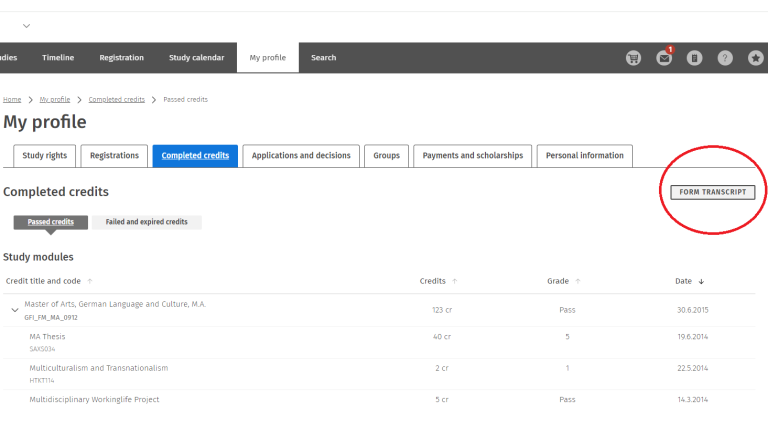Switch to Failed and expired credits
Viewport: 768px width, 432px height.
(146, 222)
